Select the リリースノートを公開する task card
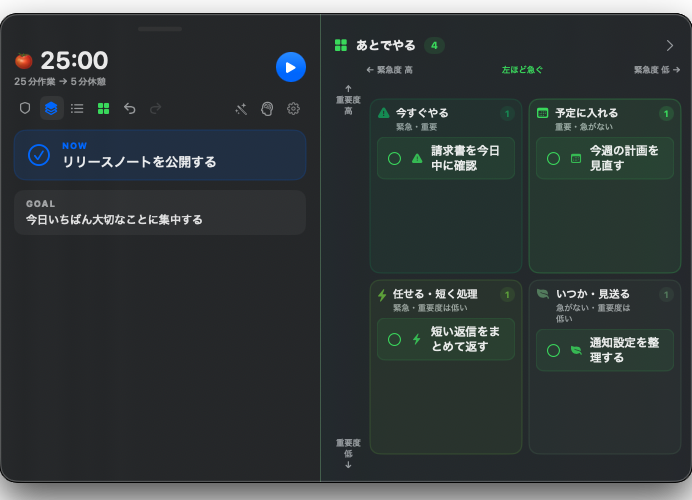692x500 pixels. click(160, 155)
